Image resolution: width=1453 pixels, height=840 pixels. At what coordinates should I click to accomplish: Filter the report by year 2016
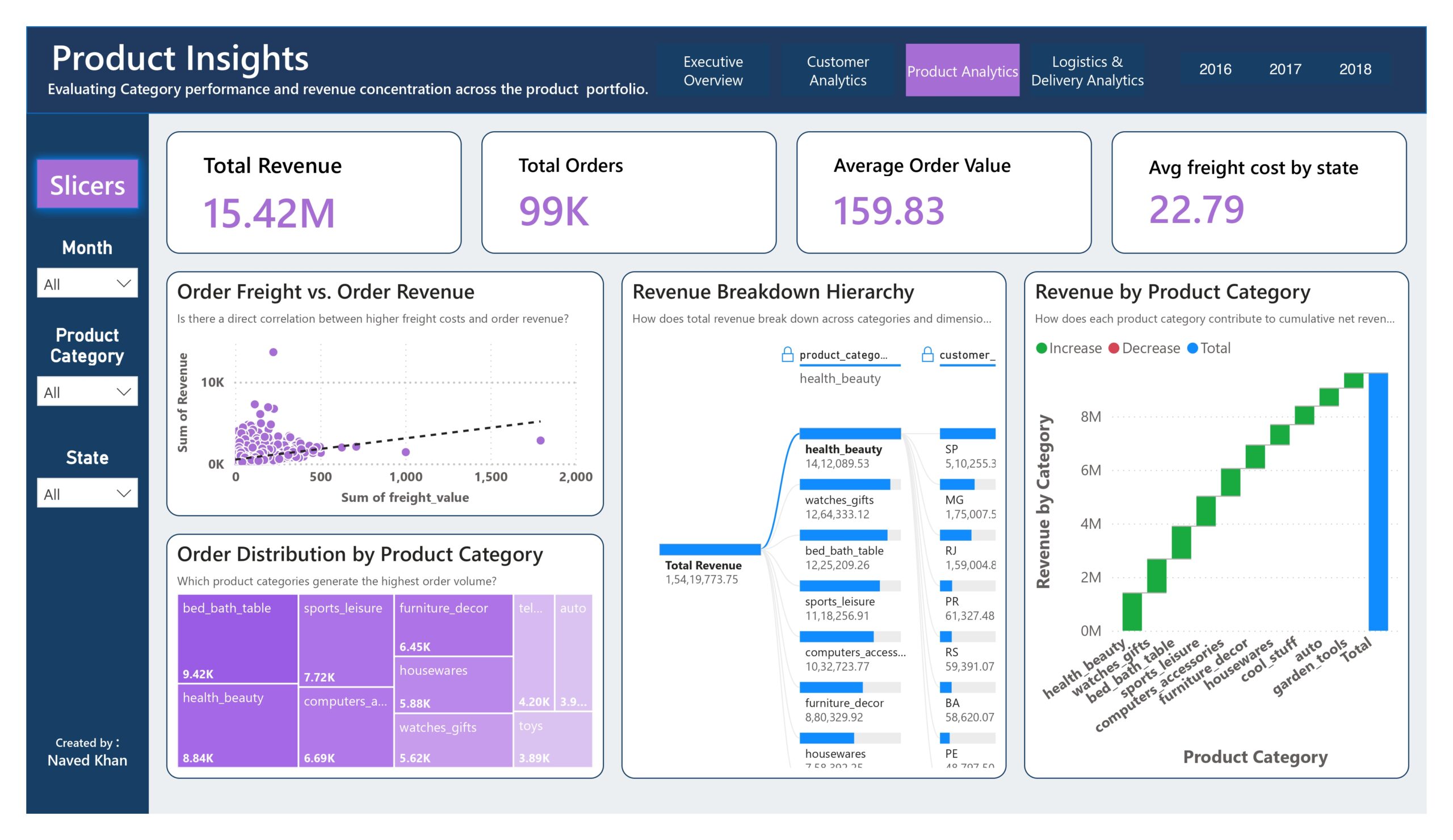(1215, 69)
